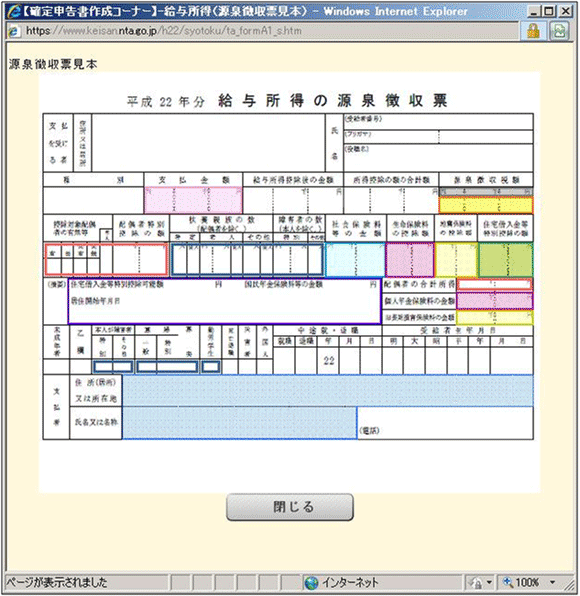The image size is (580, 596).
Task: Minimize the browser window
Action: (534, 11)
